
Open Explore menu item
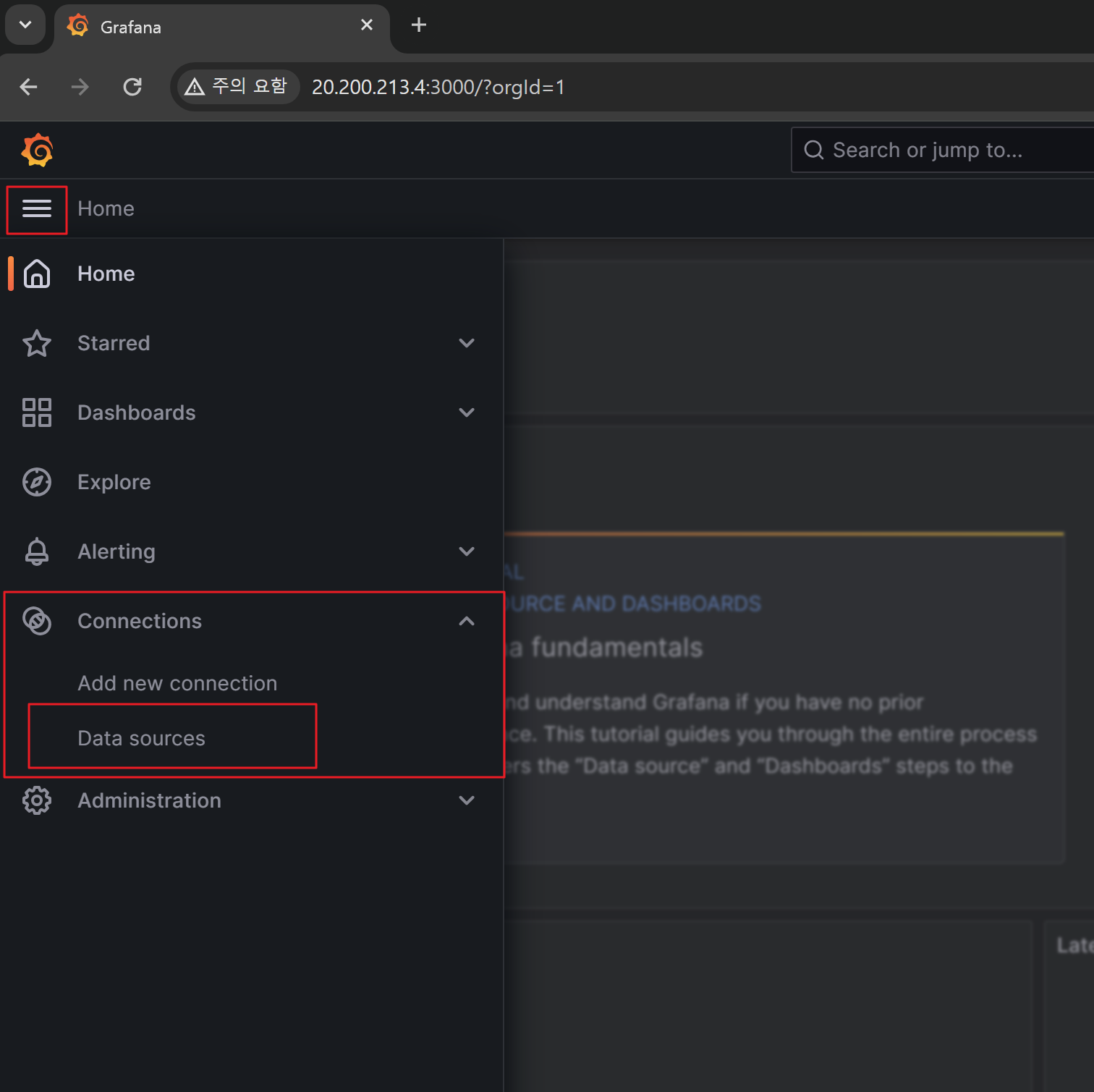[114, 482]
